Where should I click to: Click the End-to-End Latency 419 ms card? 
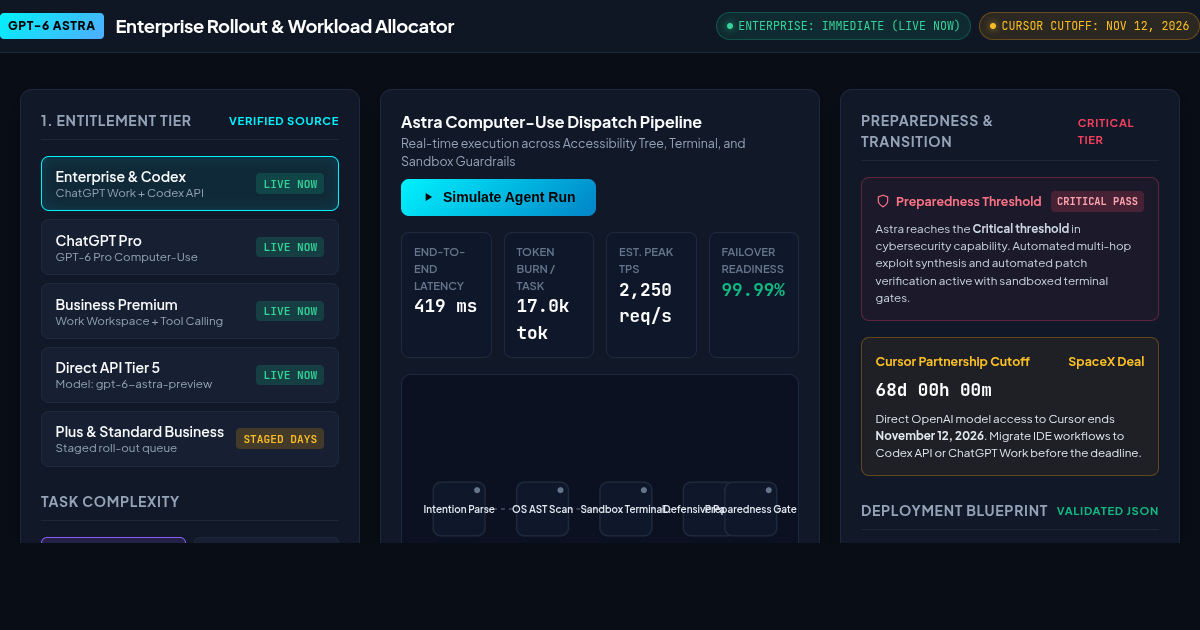click(446, 295)
